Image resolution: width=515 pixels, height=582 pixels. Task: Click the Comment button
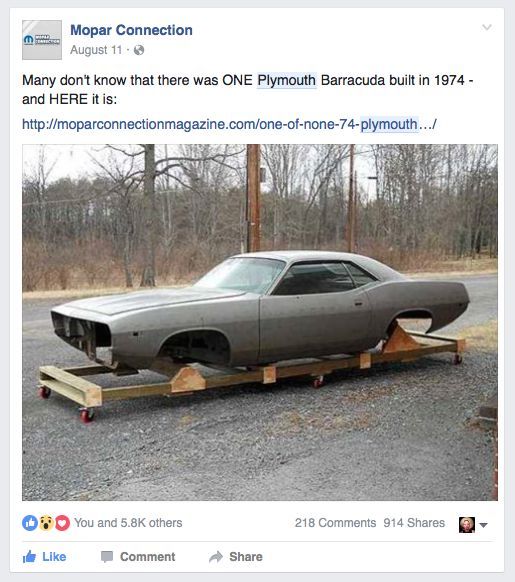click(138, 556)
